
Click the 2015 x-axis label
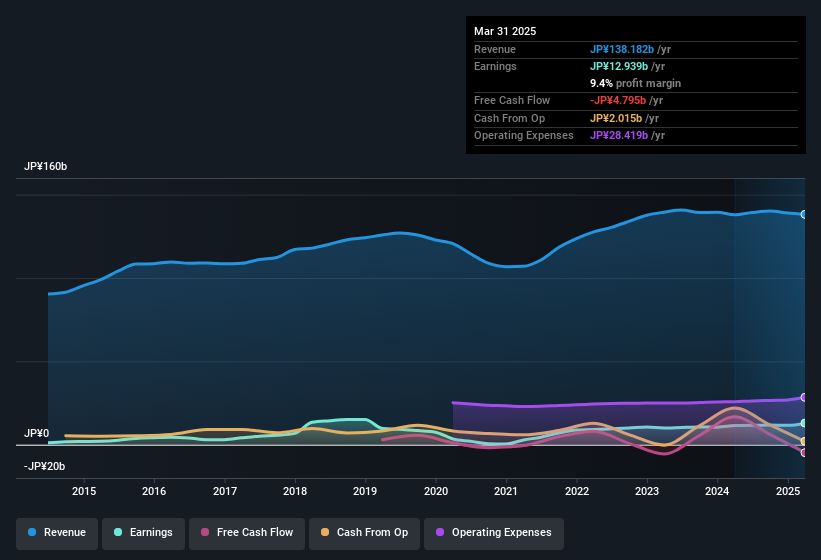coord(84,491)
